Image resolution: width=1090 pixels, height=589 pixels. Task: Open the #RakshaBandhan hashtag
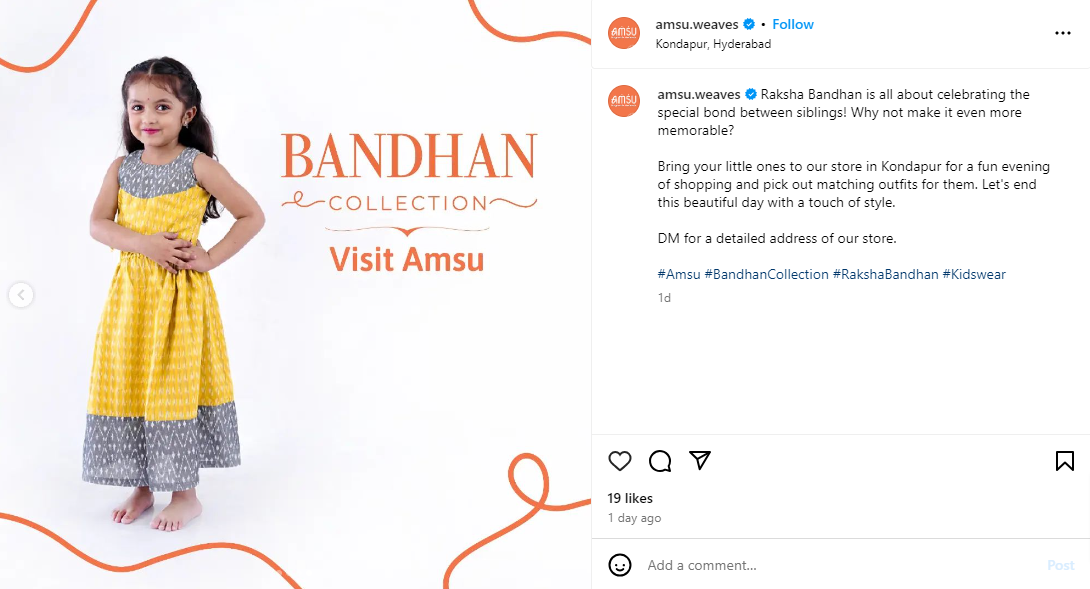click(886, 274)
